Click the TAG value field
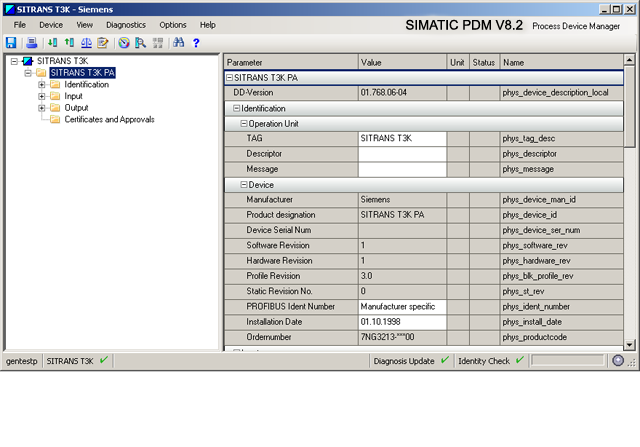Screen dimensions: 640x447 (402, 138)
